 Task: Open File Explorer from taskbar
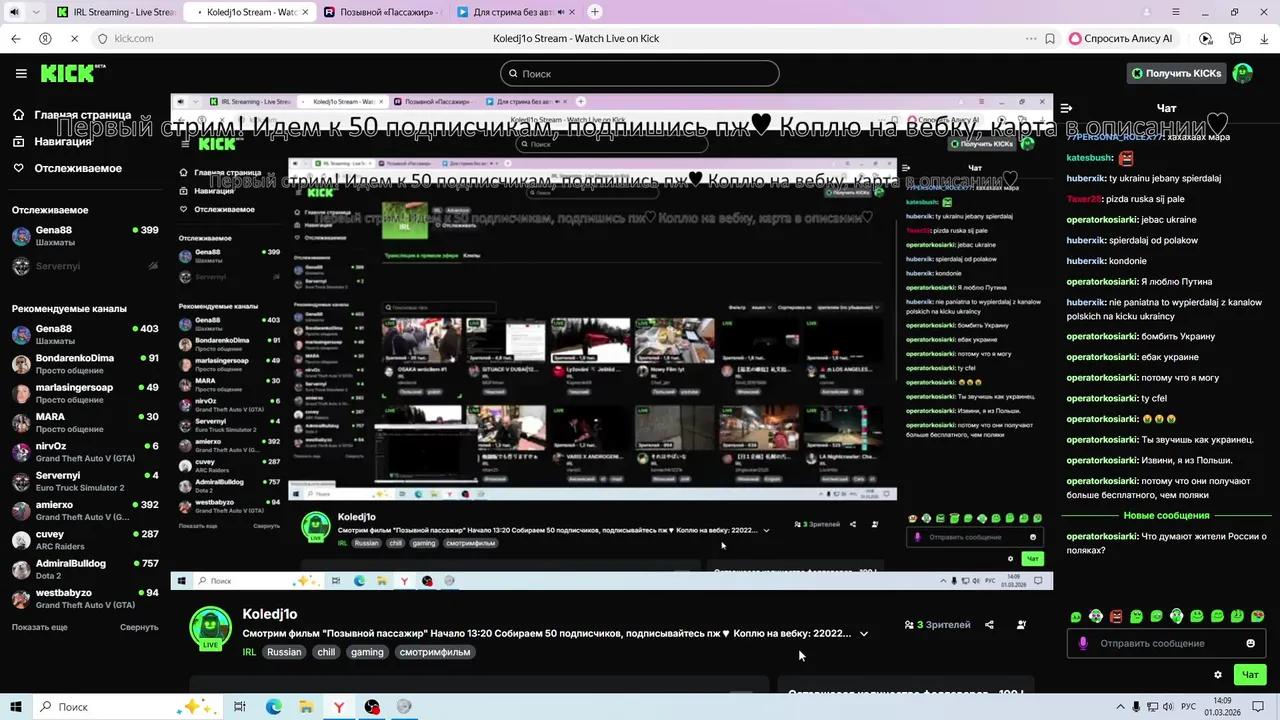click(x=306, y=706)
